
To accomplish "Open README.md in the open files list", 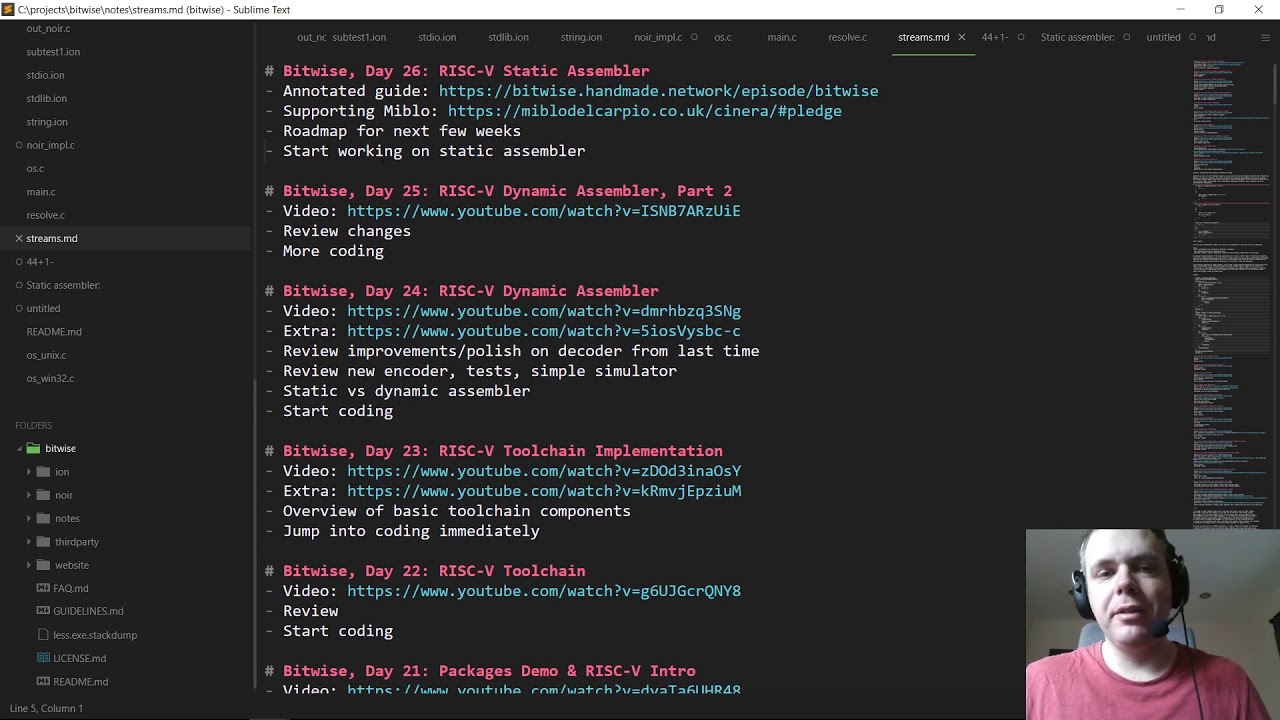I will (x=54, y=332).
